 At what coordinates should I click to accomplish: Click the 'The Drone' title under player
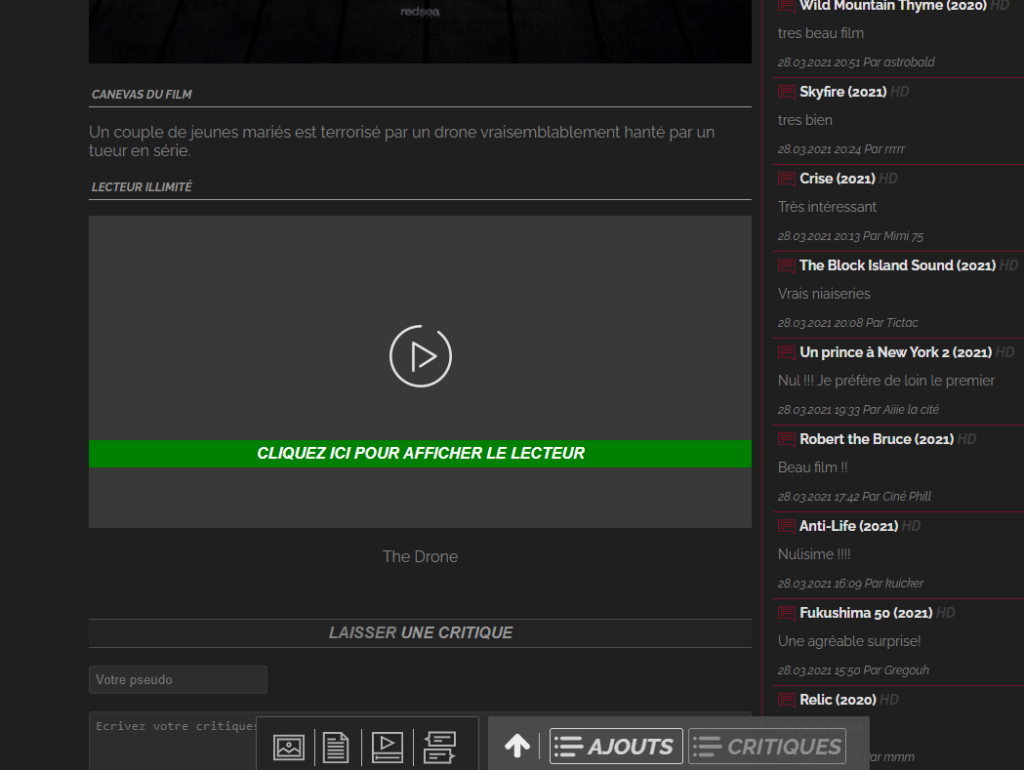(x=420, y=556)
